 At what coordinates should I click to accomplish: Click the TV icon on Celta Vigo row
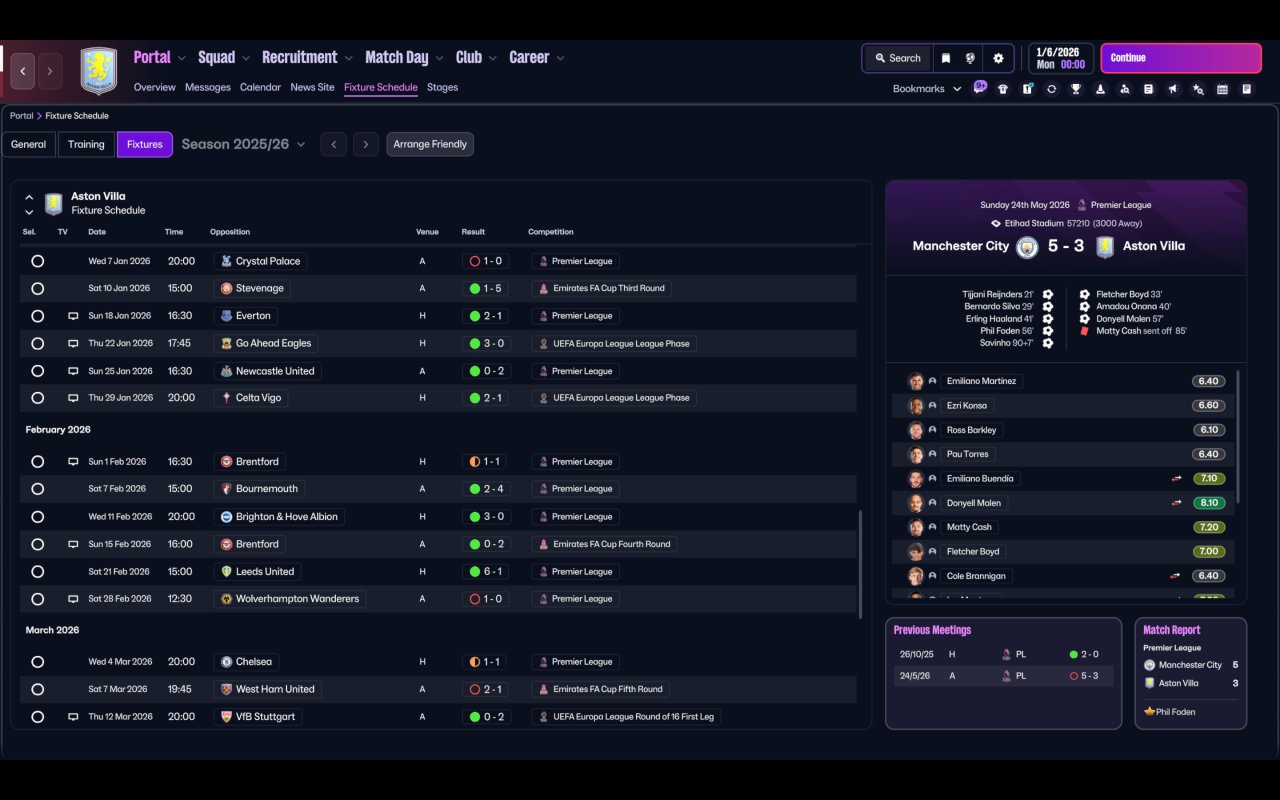(x=73, y=398)
